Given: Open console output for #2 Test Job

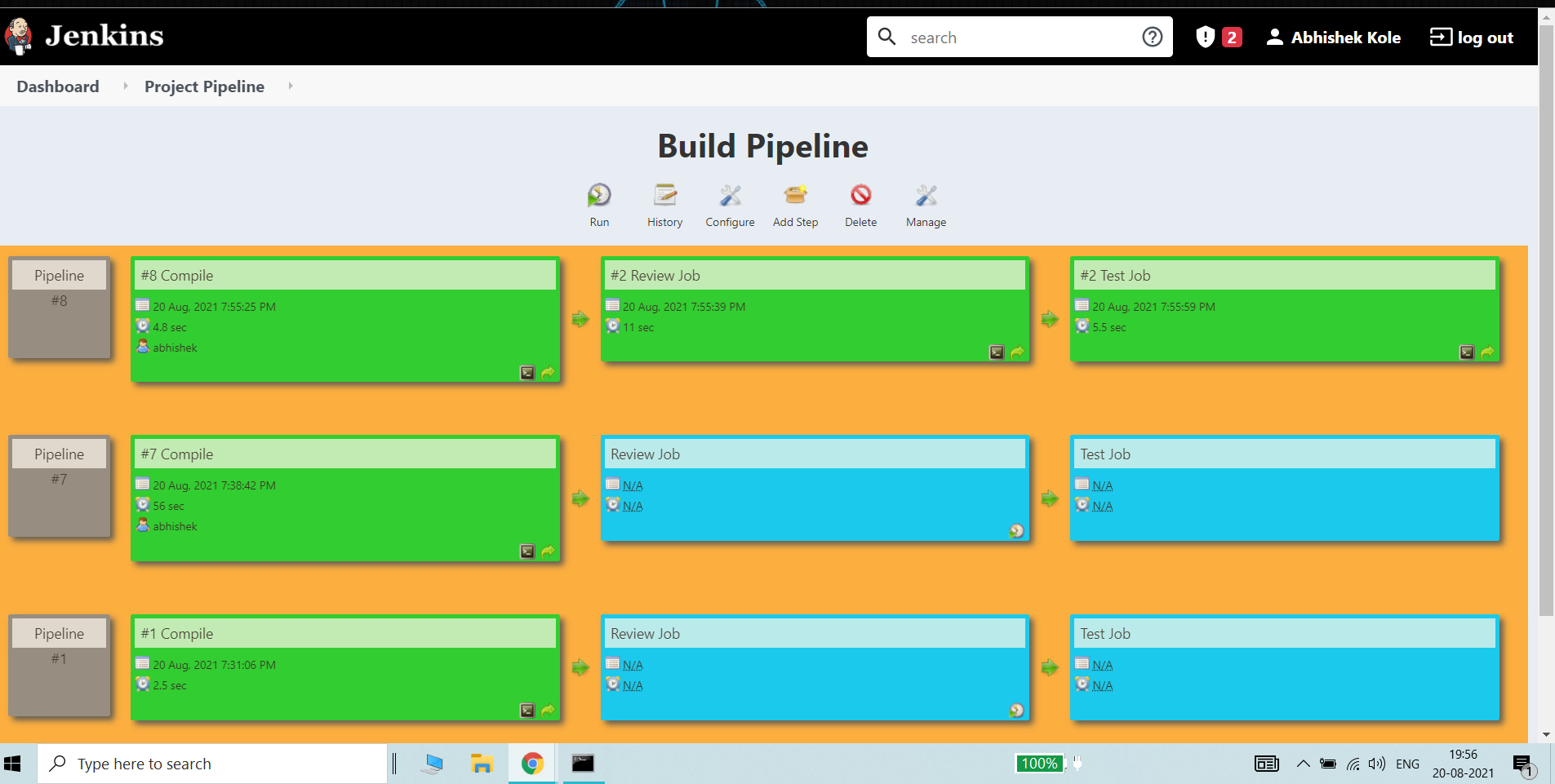Looking at the screenshot, I should pyautogui.click(x=1467, y=352).
